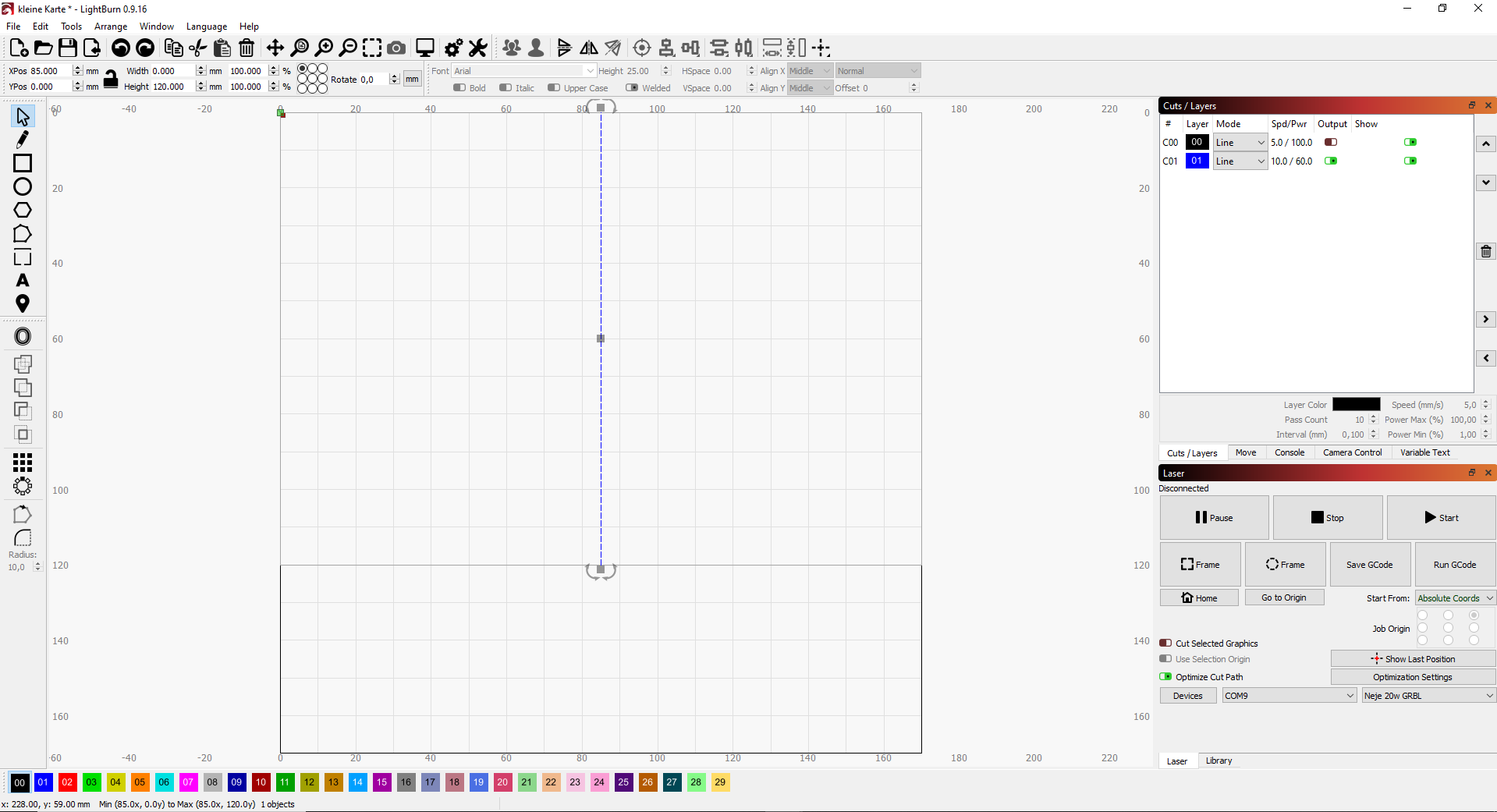Open the COM9 port dropdown
This screenshot has height=812, width=1497.
coord(1289,696)
